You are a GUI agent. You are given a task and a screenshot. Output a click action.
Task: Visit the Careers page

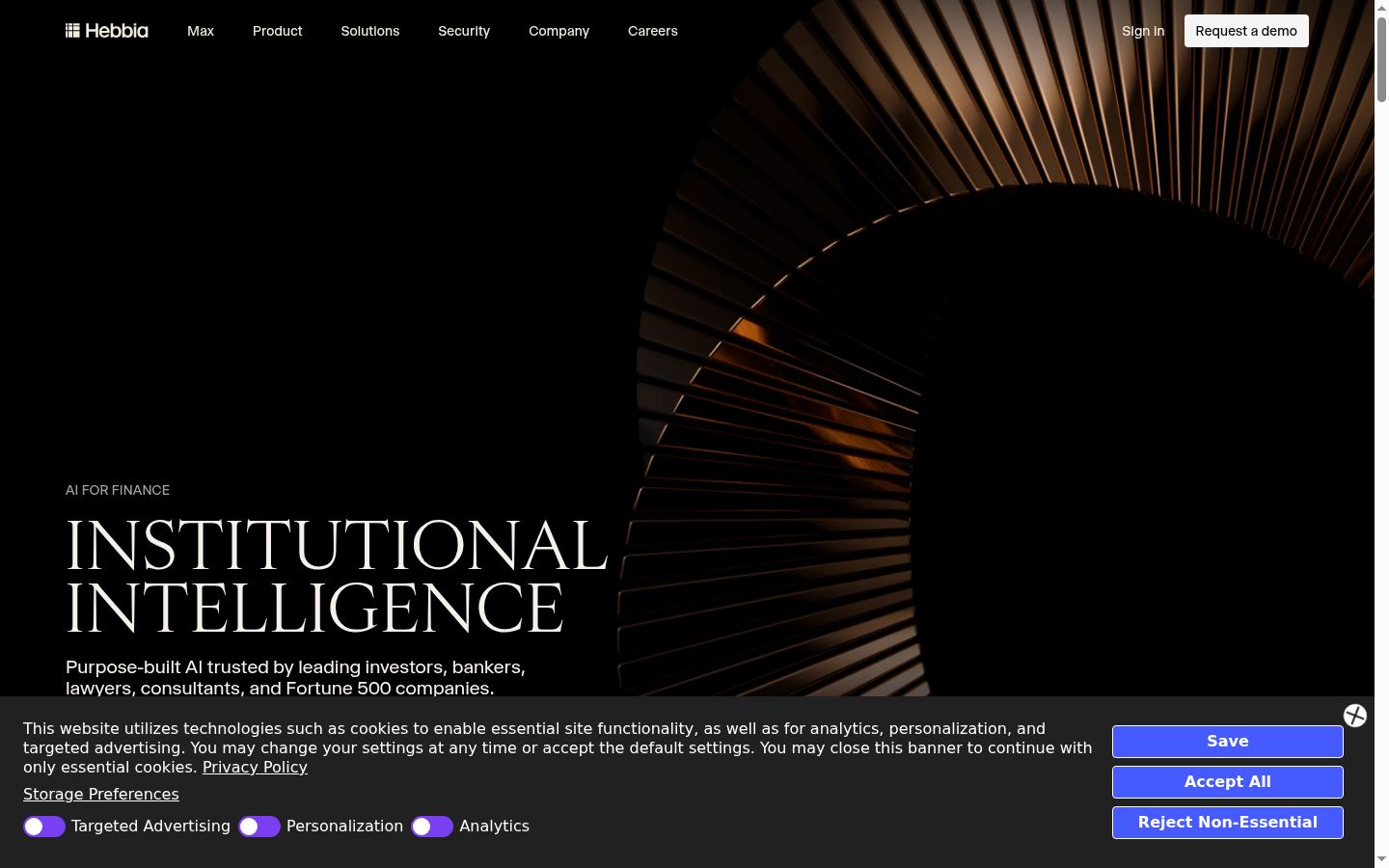(x=653, y=31)
